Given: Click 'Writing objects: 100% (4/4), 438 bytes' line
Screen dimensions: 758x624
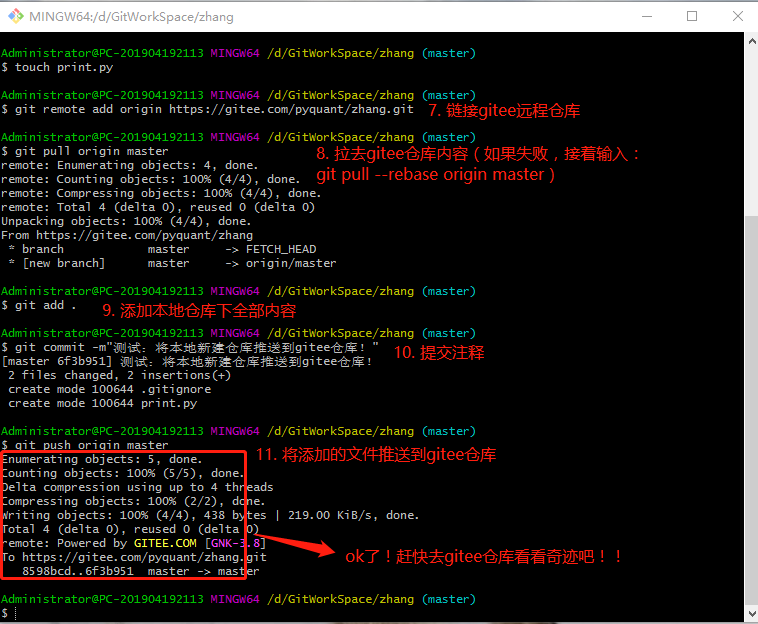Looking at the screenshot, I should click(210, 515).
